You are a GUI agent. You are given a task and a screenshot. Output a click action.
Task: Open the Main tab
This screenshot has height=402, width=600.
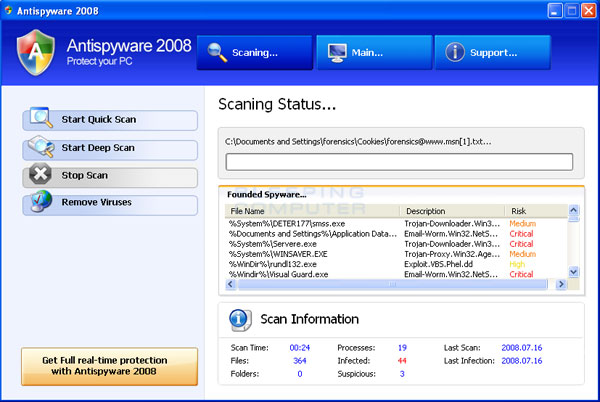[374, 52]
